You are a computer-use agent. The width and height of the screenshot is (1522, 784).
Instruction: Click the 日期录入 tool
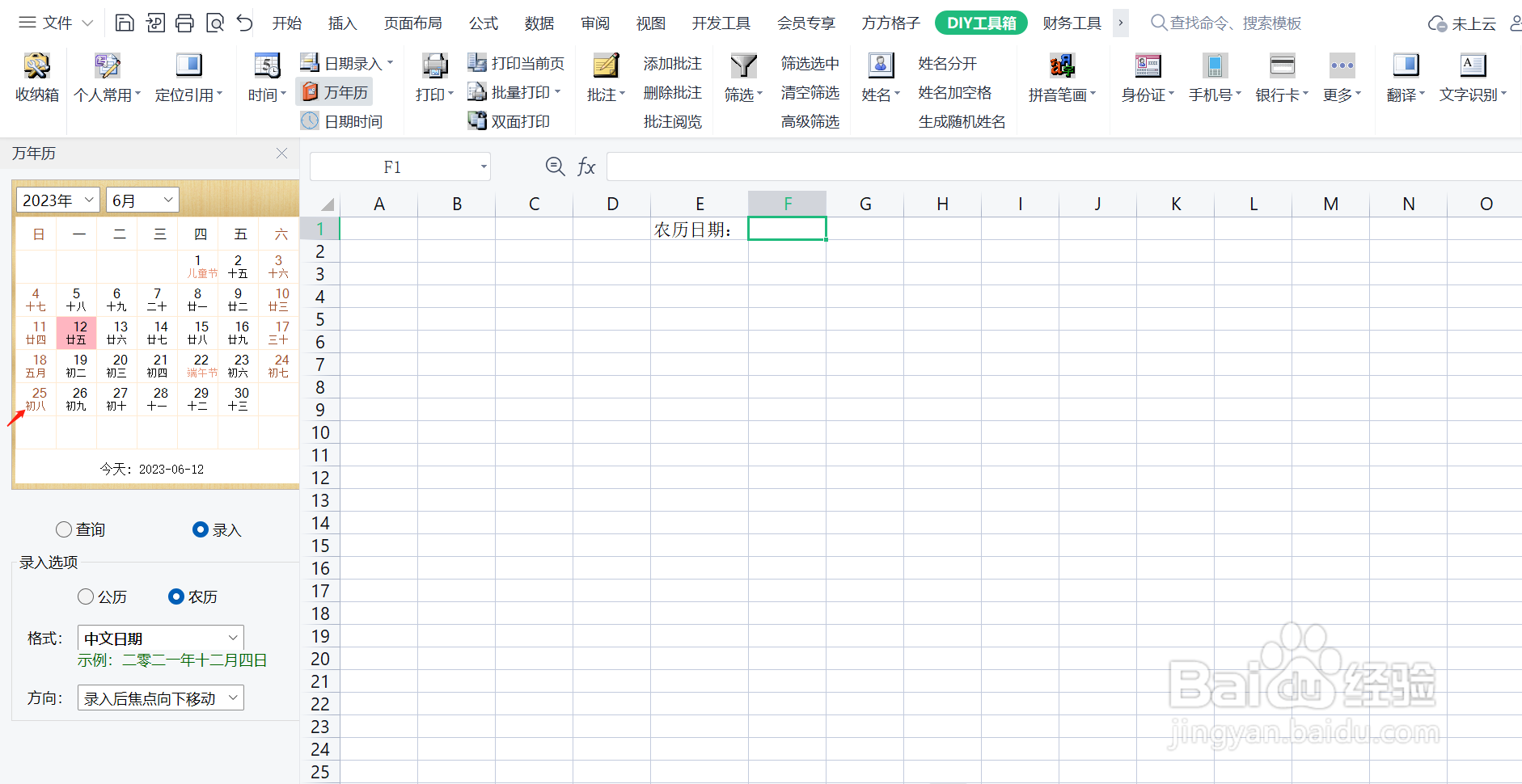tap(346, 62)
